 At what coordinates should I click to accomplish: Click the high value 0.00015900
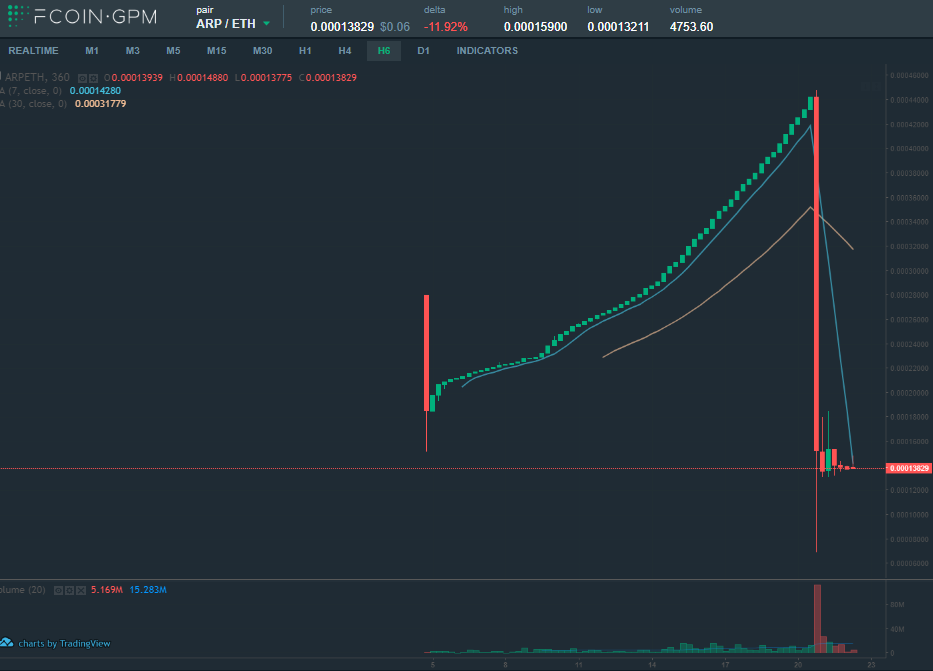536,27
